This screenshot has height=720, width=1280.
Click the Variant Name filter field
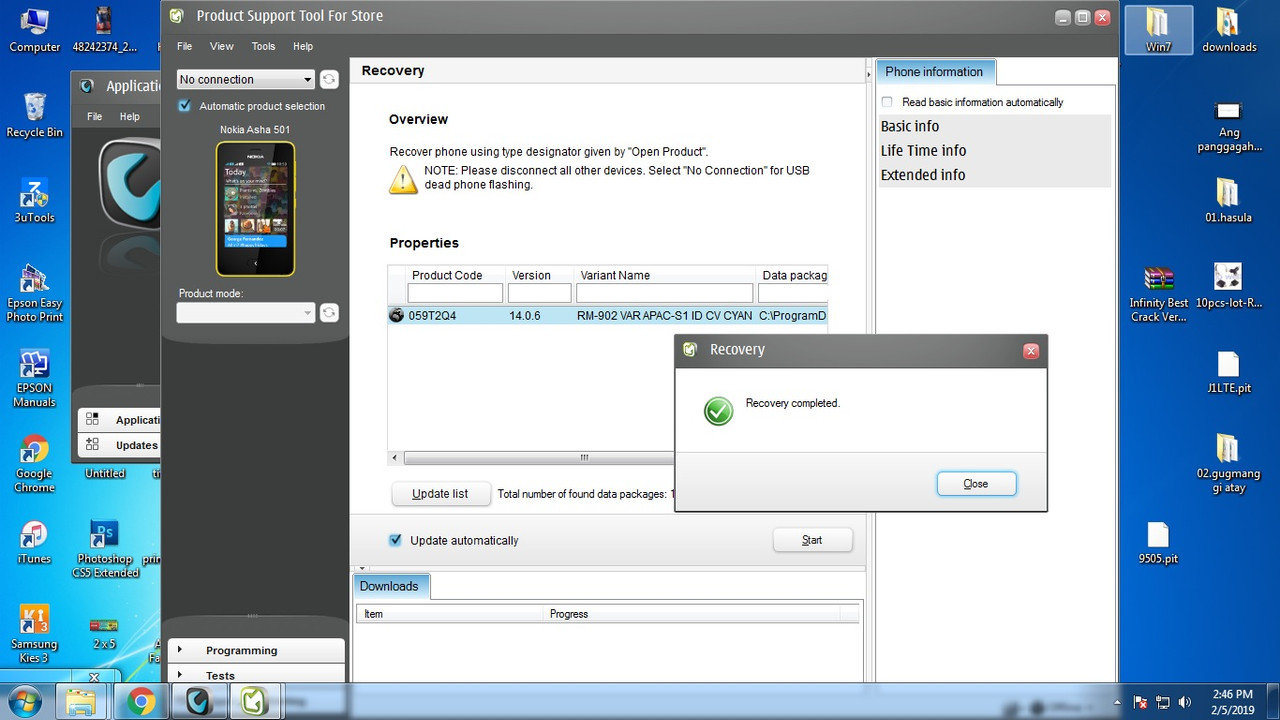[x=665, y=293]
